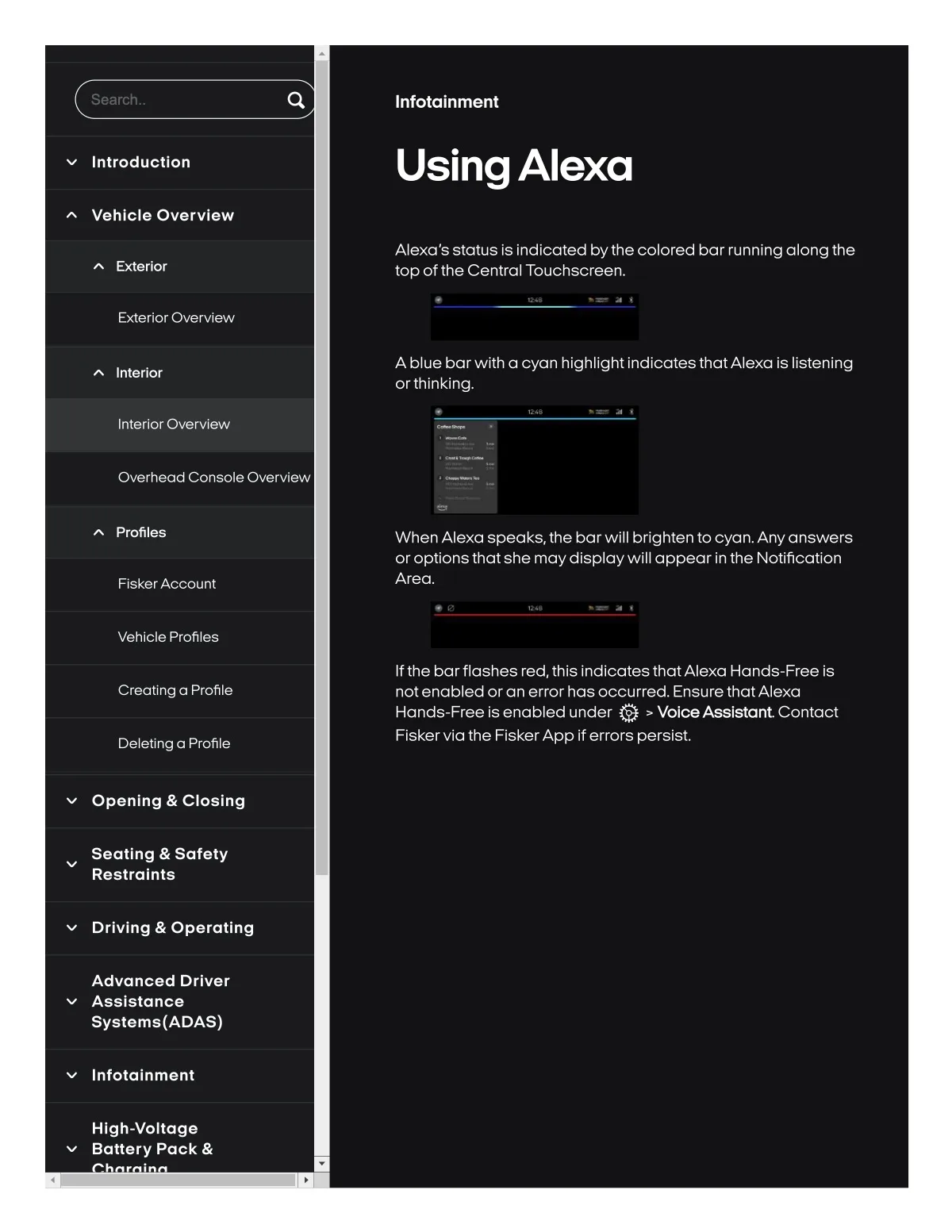This screenshot has width=952, height=1232.
Task: Click the sidebar scroll up arrow
Action: [x=321, y=54]
